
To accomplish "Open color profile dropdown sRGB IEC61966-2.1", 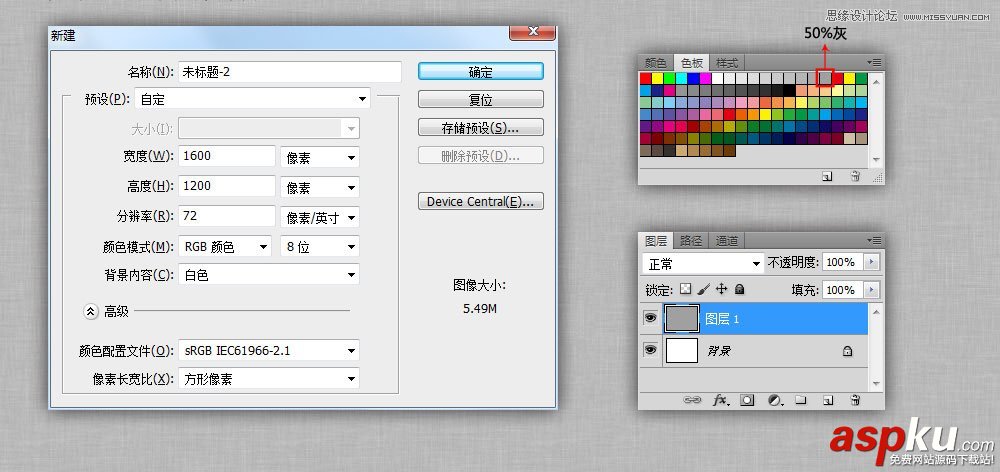I will pos(268,350).
